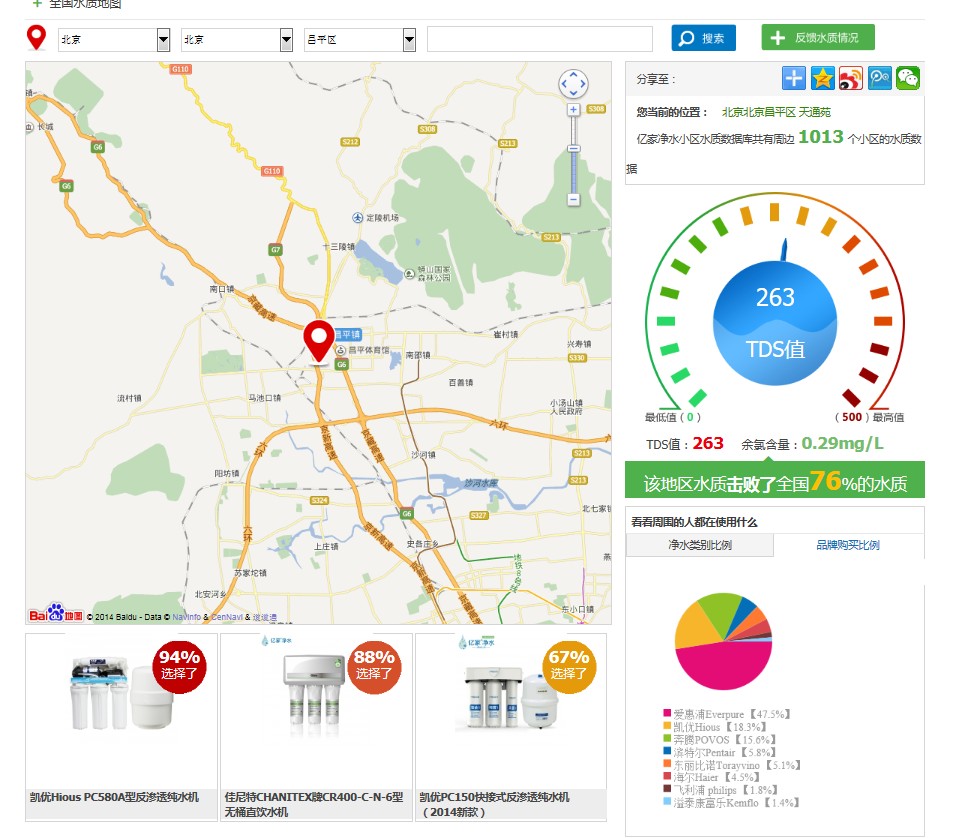
Task: Click the blue TDS value 263 gauge circle
Action: (x=775, y=323)
